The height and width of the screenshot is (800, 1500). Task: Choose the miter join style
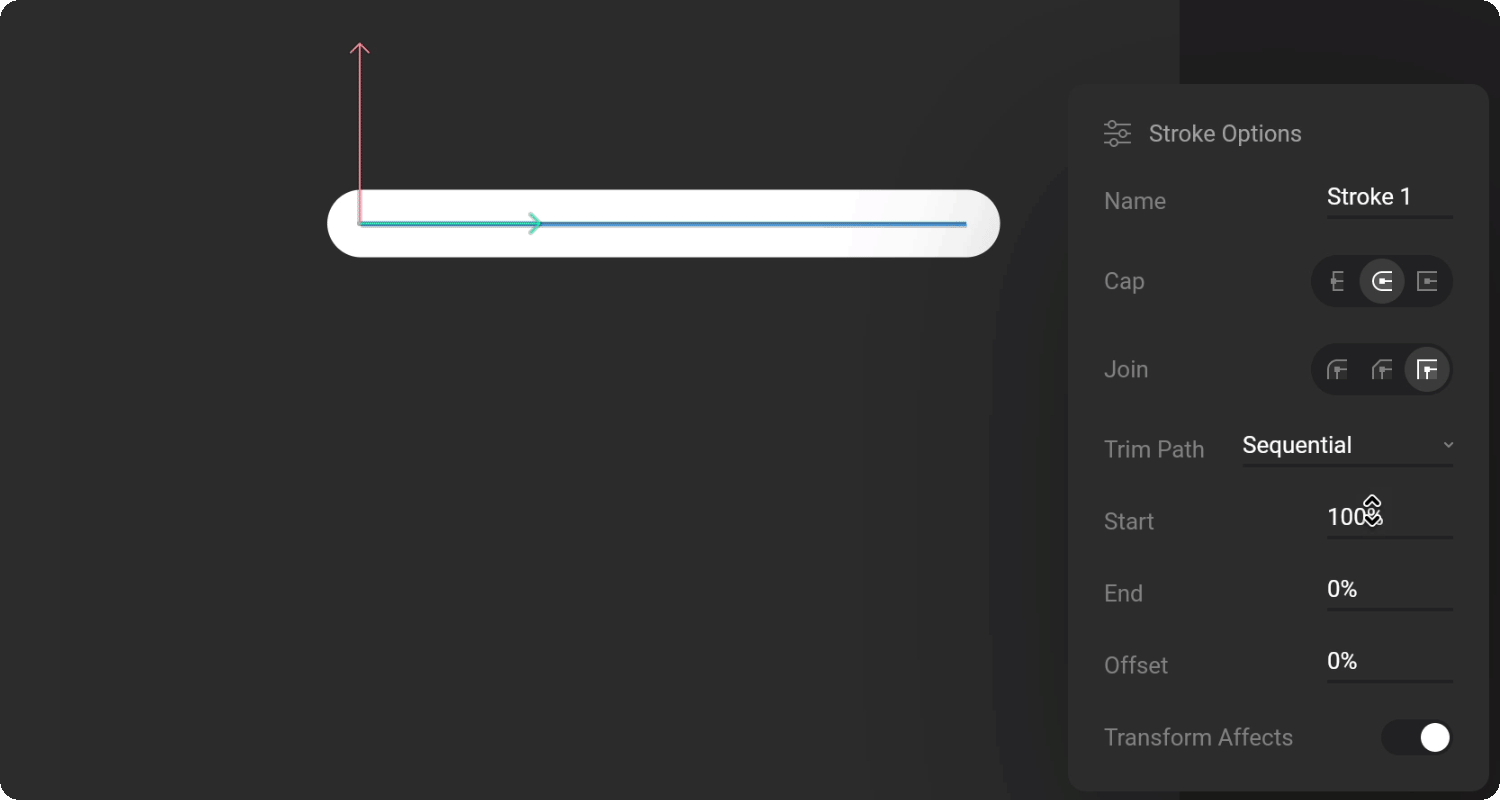click(x=1428, y=370)
